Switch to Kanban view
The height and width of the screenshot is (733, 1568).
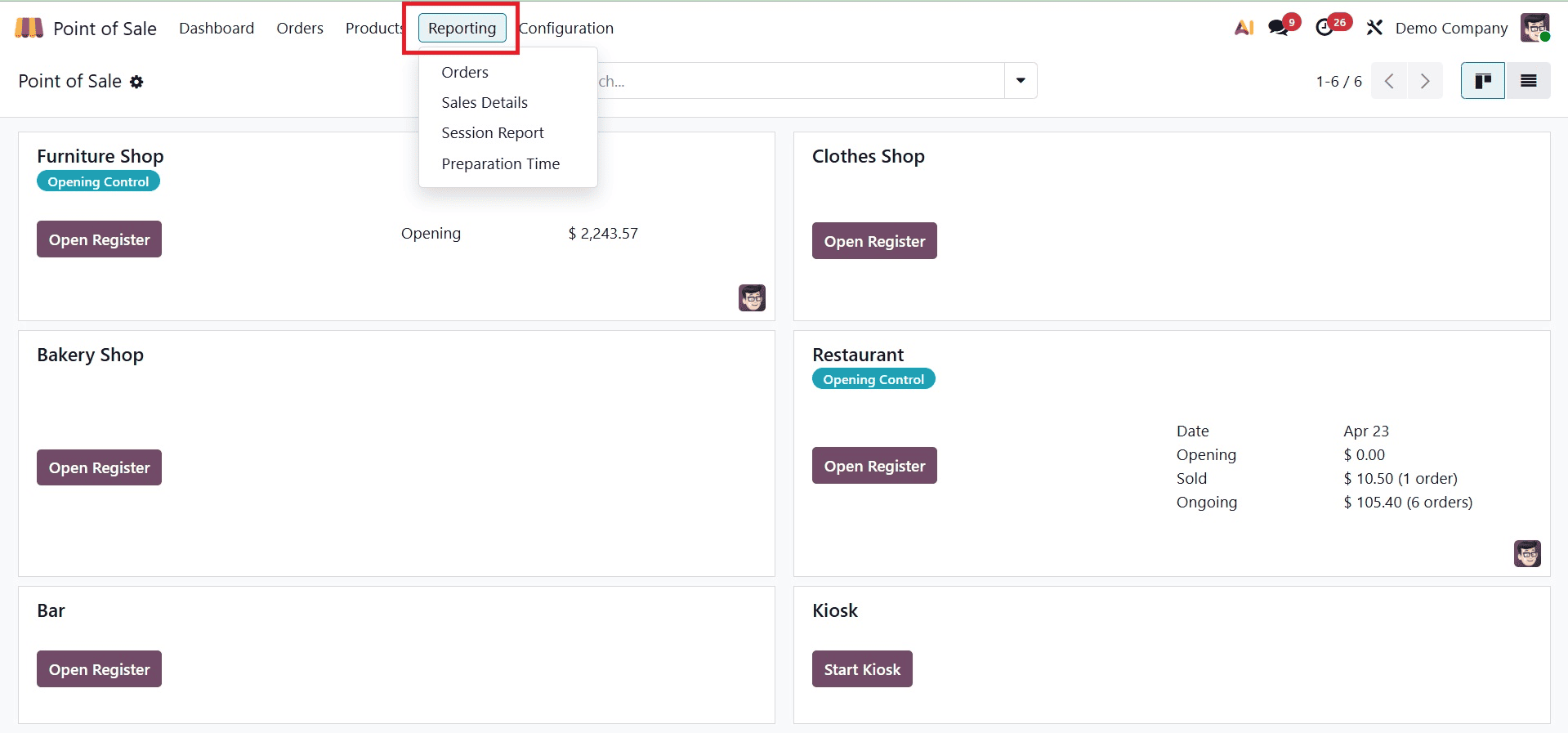1483,81
